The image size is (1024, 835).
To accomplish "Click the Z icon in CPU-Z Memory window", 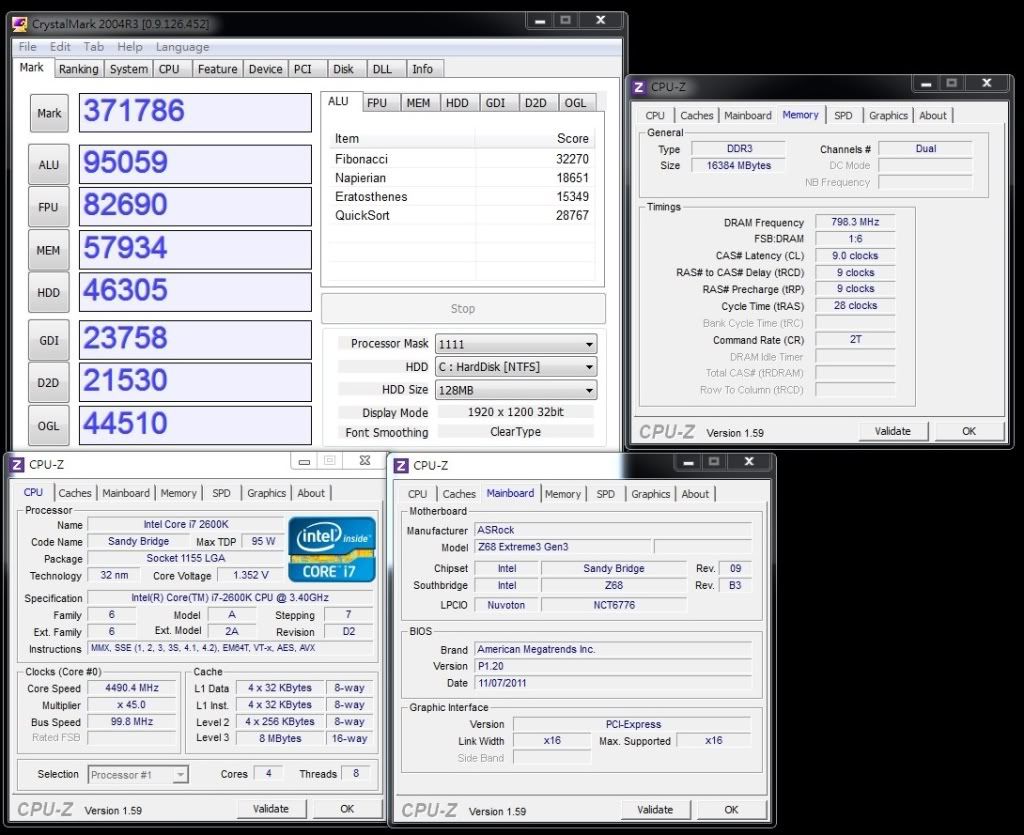I will coord(639,87).
